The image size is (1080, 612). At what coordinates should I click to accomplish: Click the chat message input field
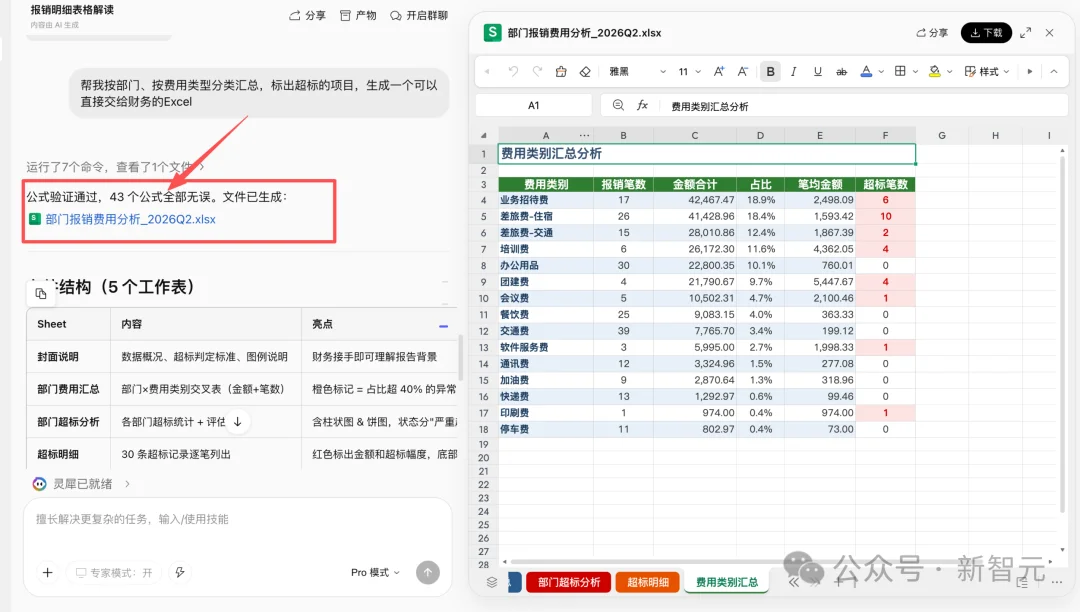tap(238, 519)
